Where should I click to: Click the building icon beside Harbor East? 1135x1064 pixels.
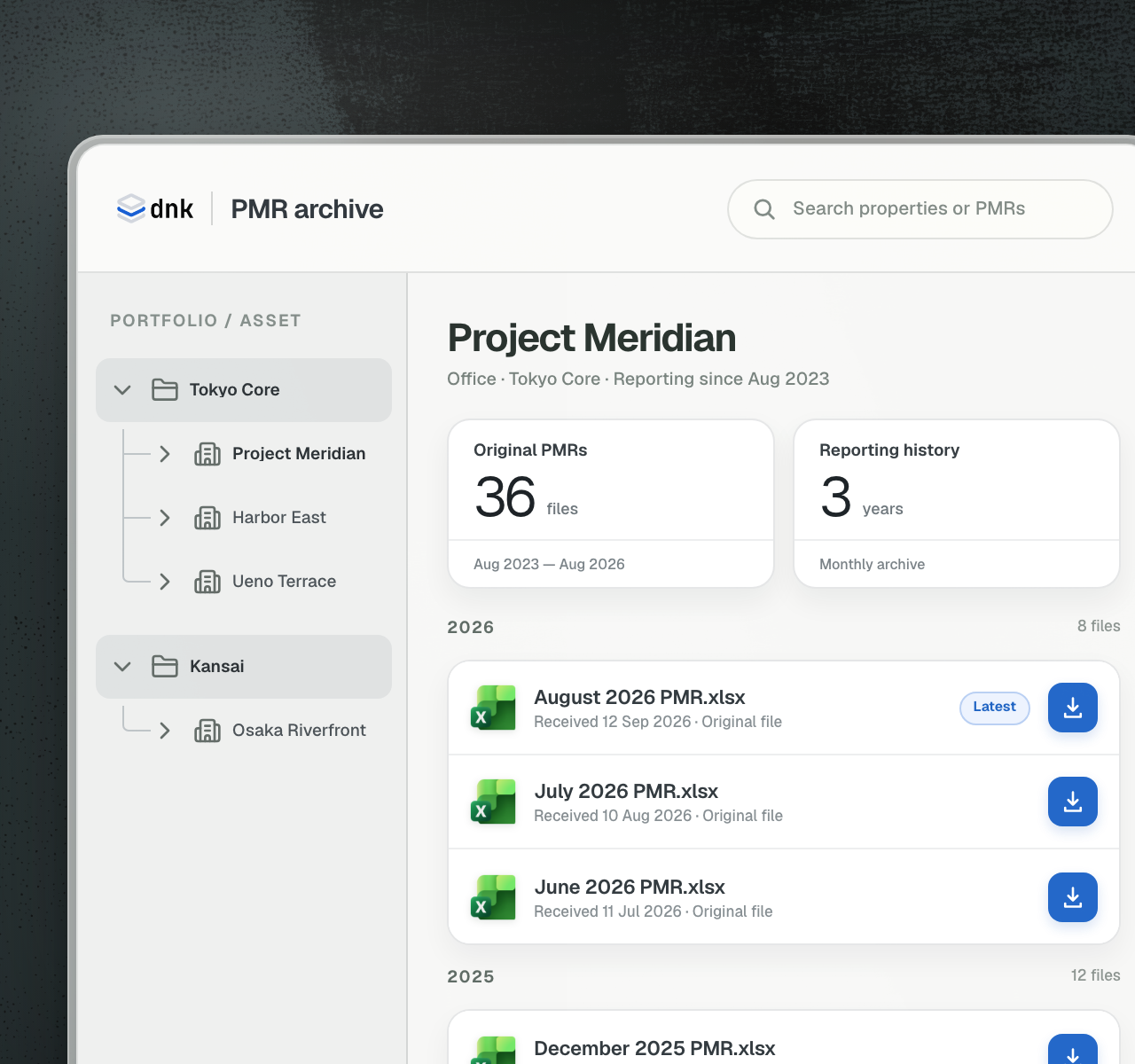coord(207,518)
